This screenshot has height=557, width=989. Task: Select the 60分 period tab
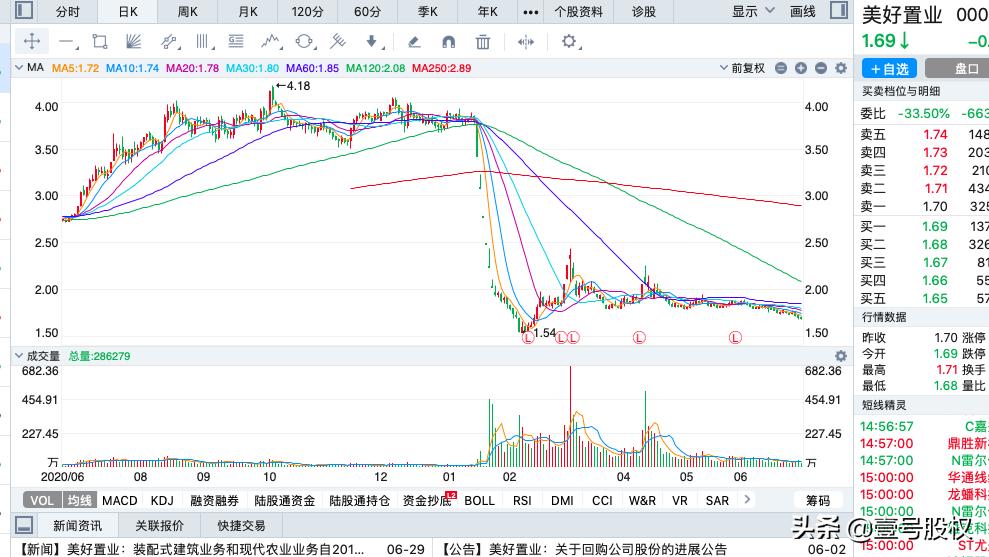[367, 11]
